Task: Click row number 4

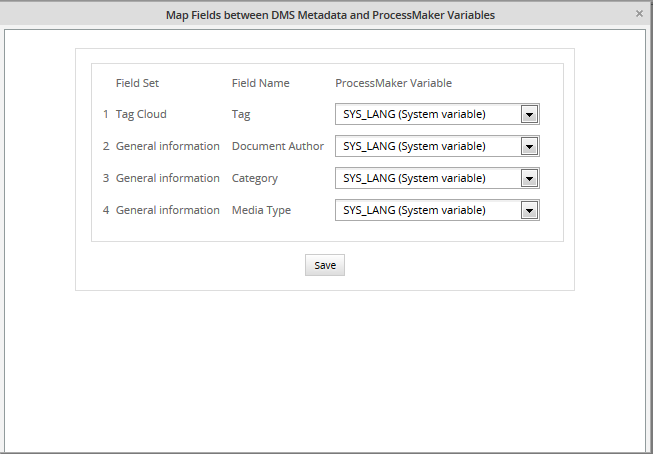Action: click(106, 211)
